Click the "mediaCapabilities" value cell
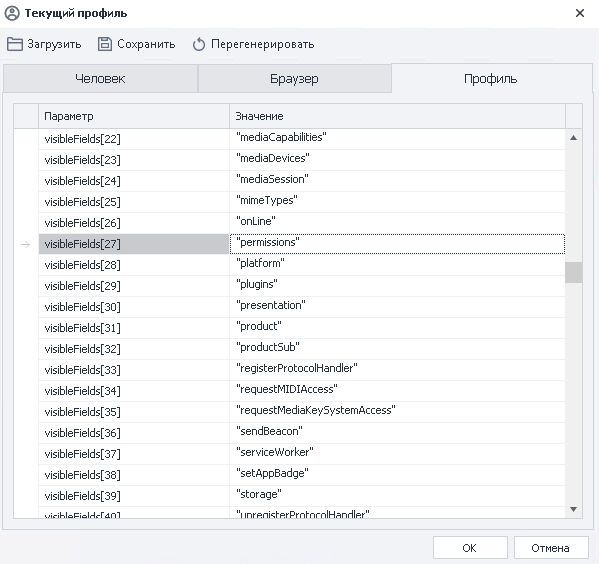 pyautogui.click(x=397, y=139)
